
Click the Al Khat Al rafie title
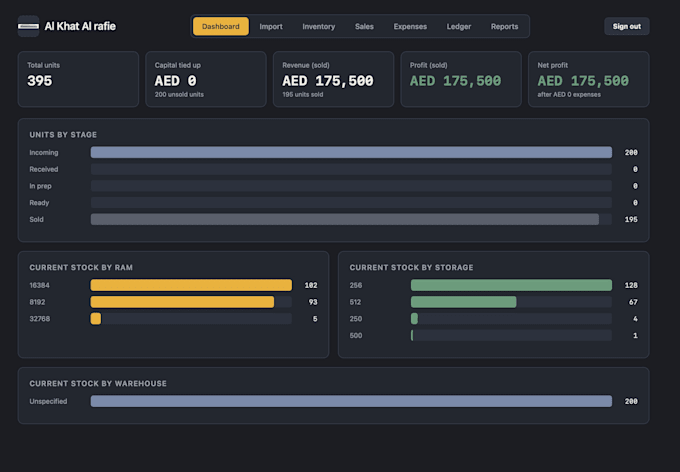click(x=80, y=26)
